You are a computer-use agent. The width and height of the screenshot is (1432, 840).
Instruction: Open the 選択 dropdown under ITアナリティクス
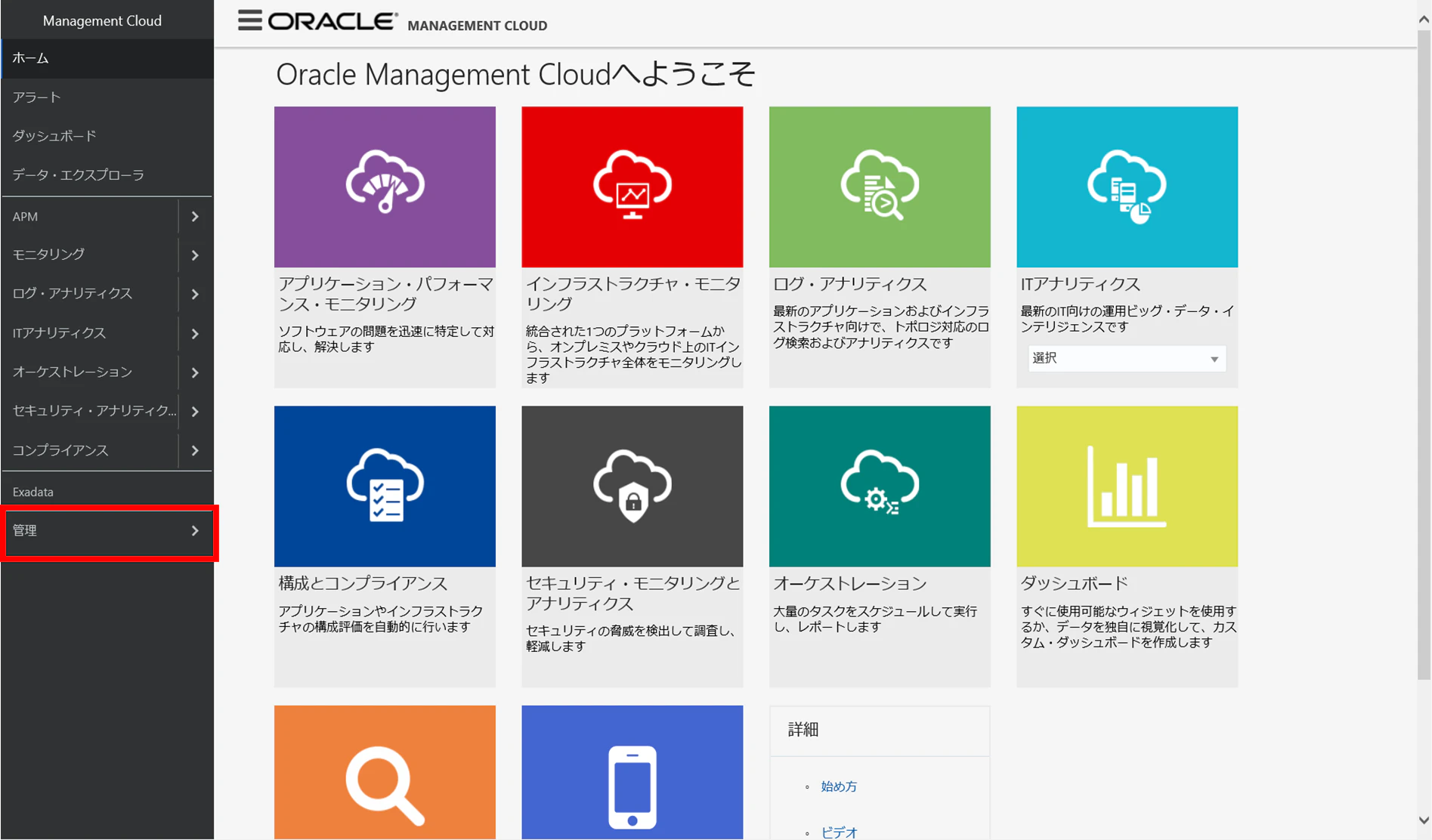[x=1126, y=358]
